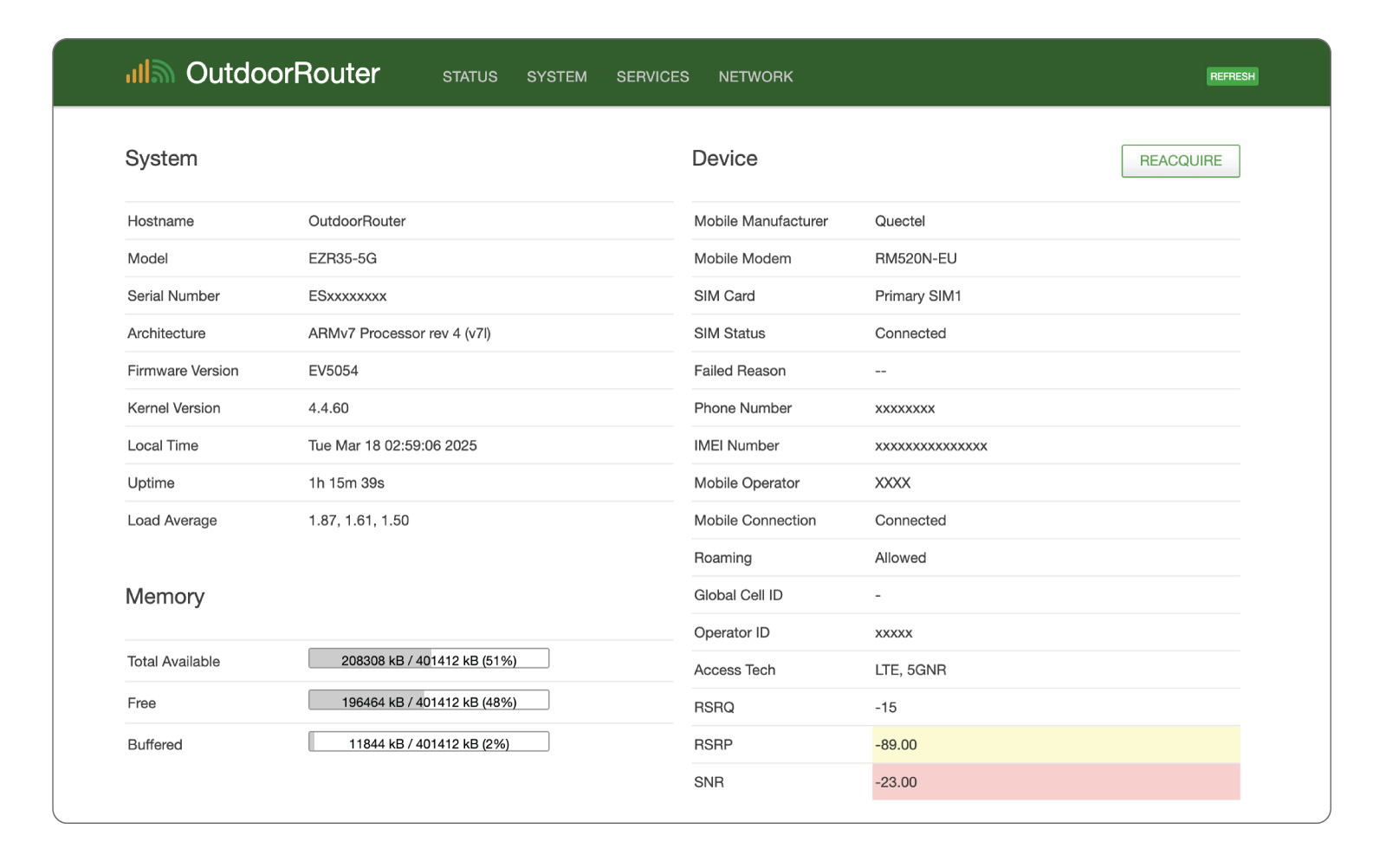
Task: Click the Total Available memory progress bar
Action: (x=429, y=659)
